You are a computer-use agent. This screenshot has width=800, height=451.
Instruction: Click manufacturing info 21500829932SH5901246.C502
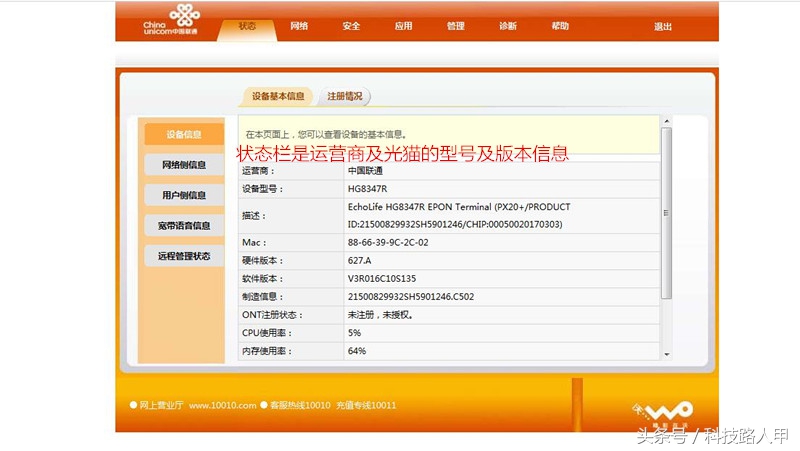pos(411,296)
